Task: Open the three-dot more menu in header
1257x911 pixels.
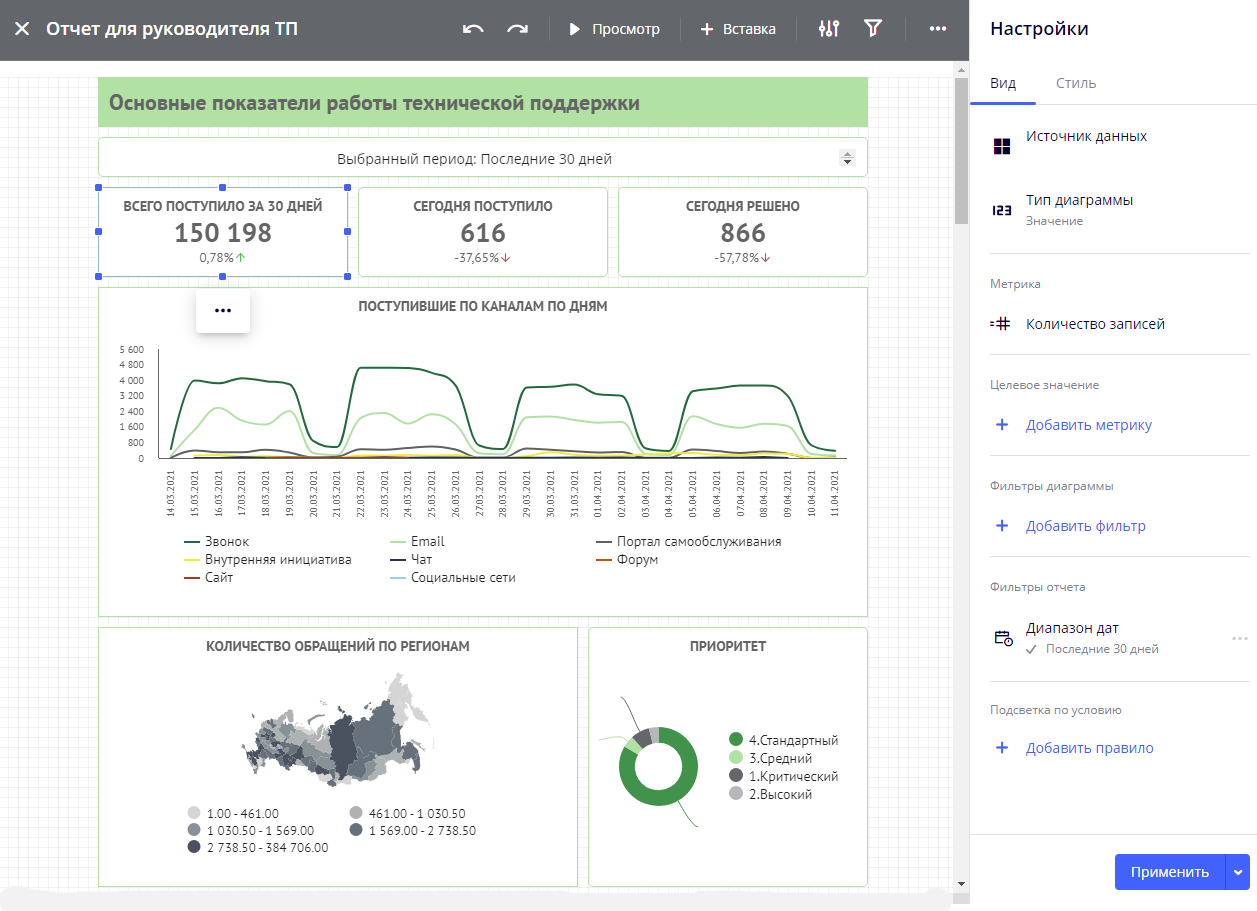Action: [937, 29]
